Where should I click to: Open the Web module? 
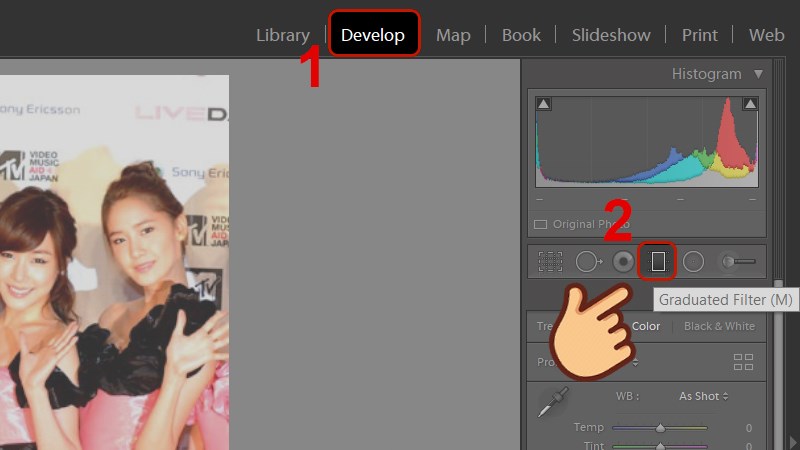pos(766,35)
